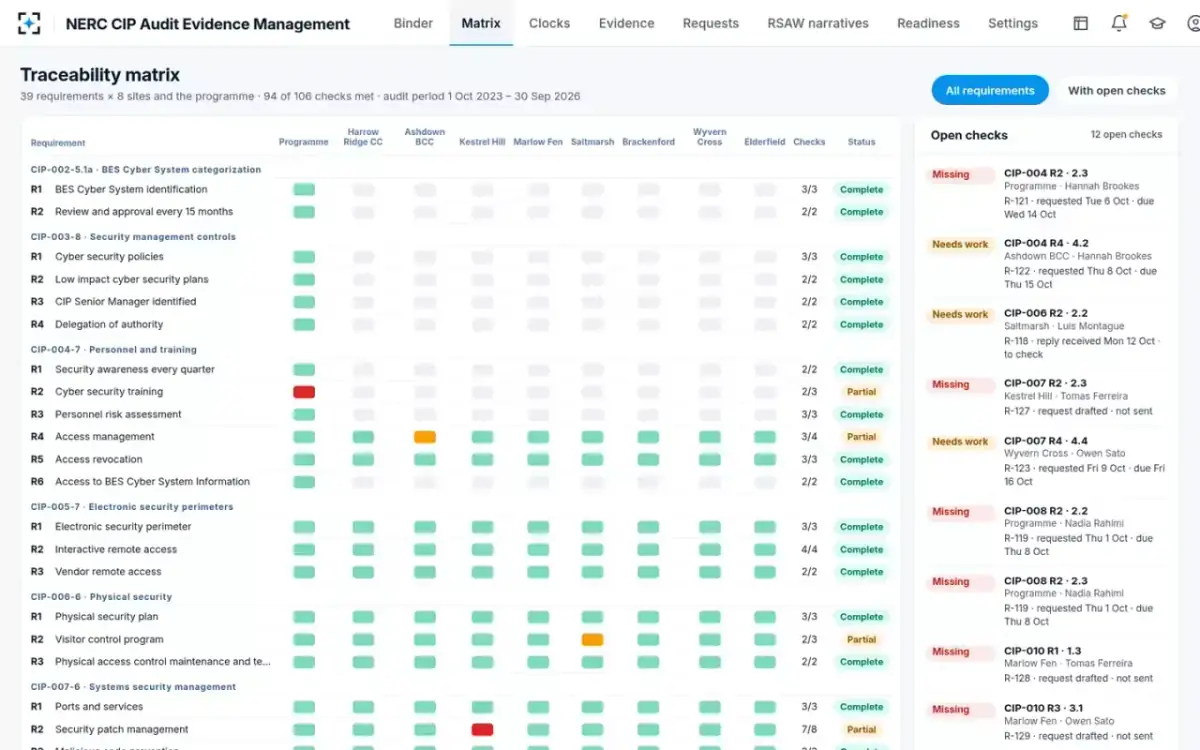Click group header CIP-007-6 Systems security management
Viewport: 1200px width, 750px height.
point(133,687)
